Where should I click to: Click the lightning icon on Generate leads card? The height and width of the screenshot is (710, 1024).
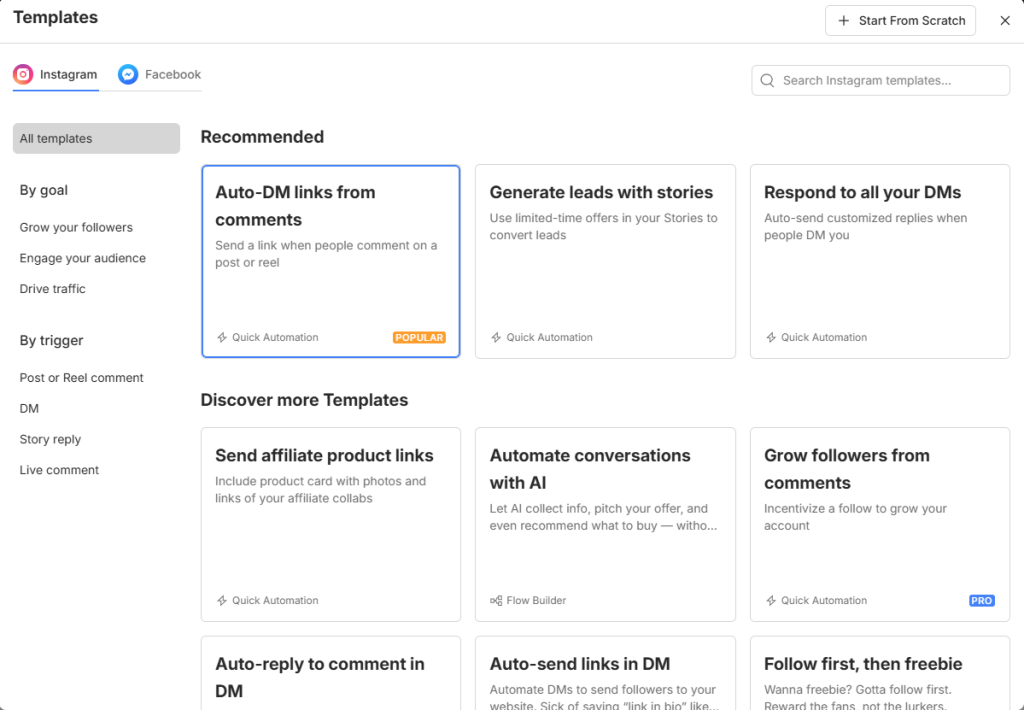496,337
